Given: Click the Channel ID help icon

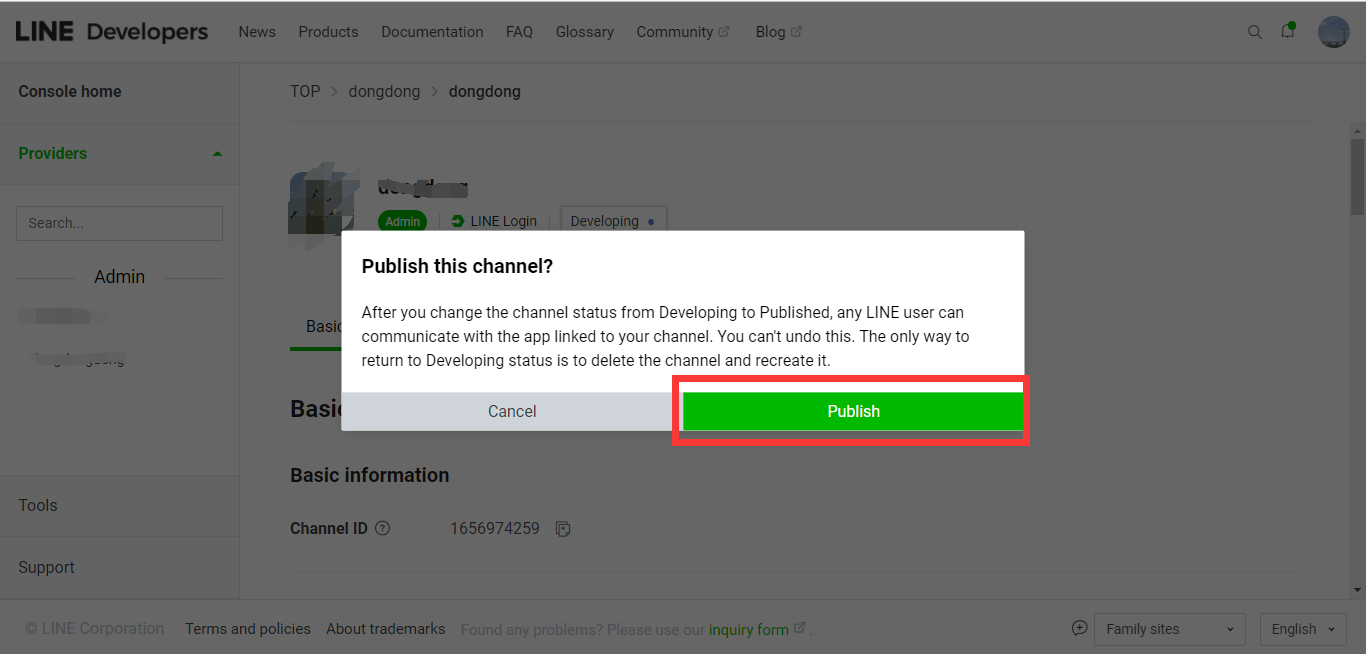Looking at the screenshot, I should (382, 528).
